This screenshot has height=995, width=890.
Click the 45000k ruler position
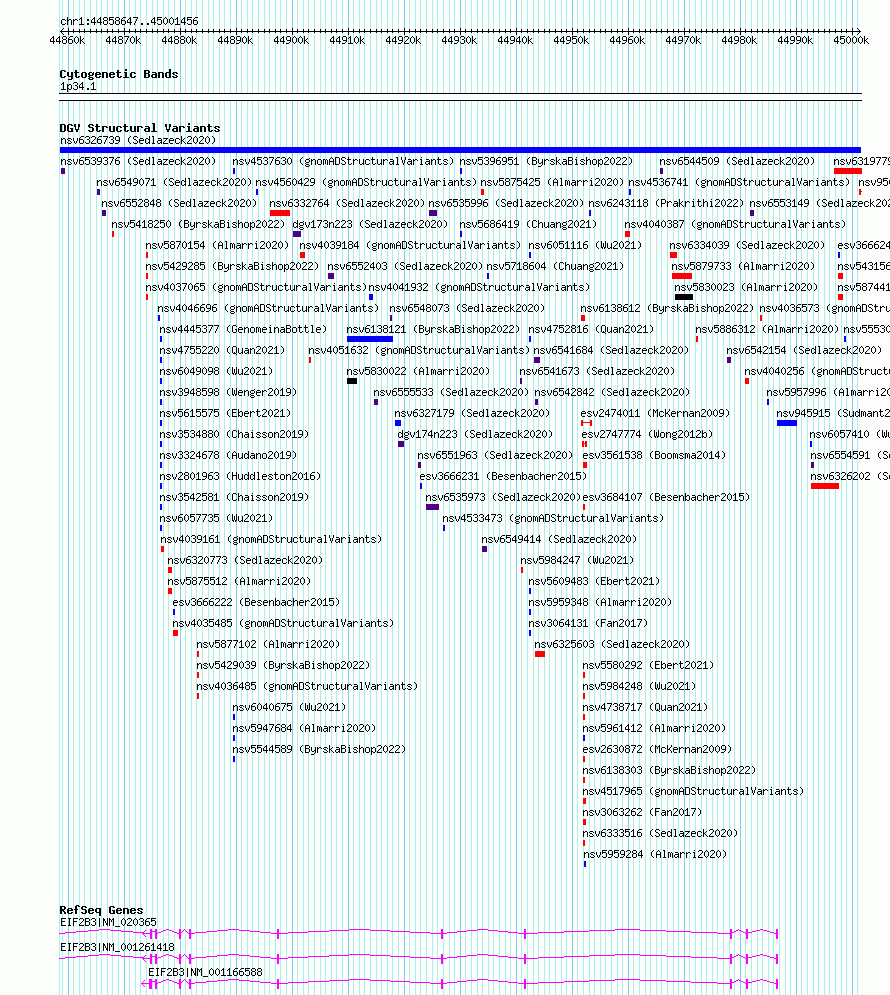[851, 40]
